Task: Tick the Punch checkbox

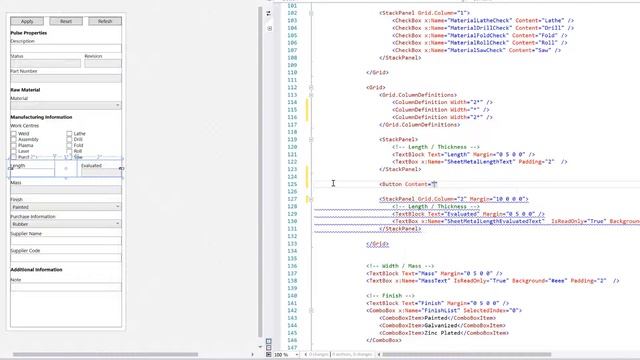Action: click(13, 157)
